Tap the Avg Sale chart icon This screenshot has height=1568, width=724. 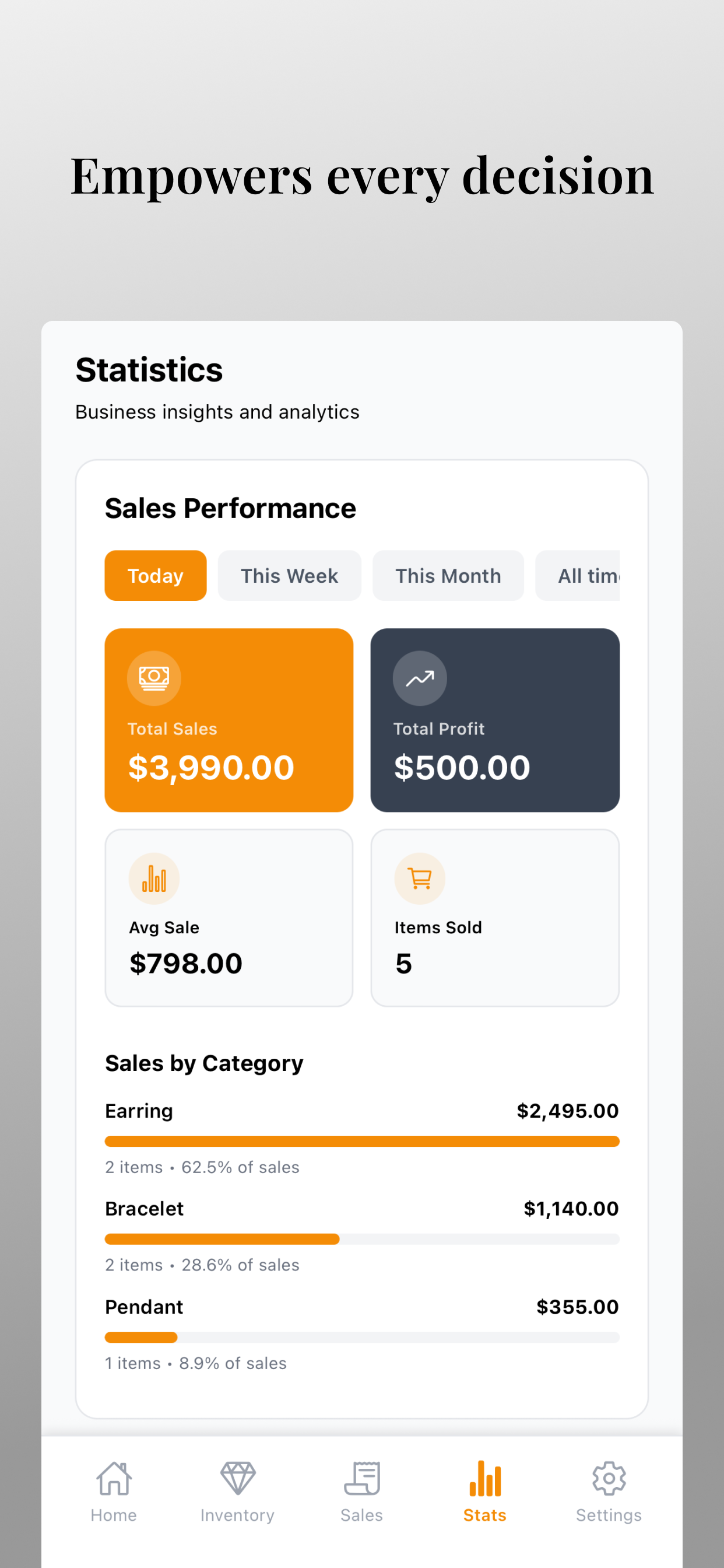(x=154, y=878)
